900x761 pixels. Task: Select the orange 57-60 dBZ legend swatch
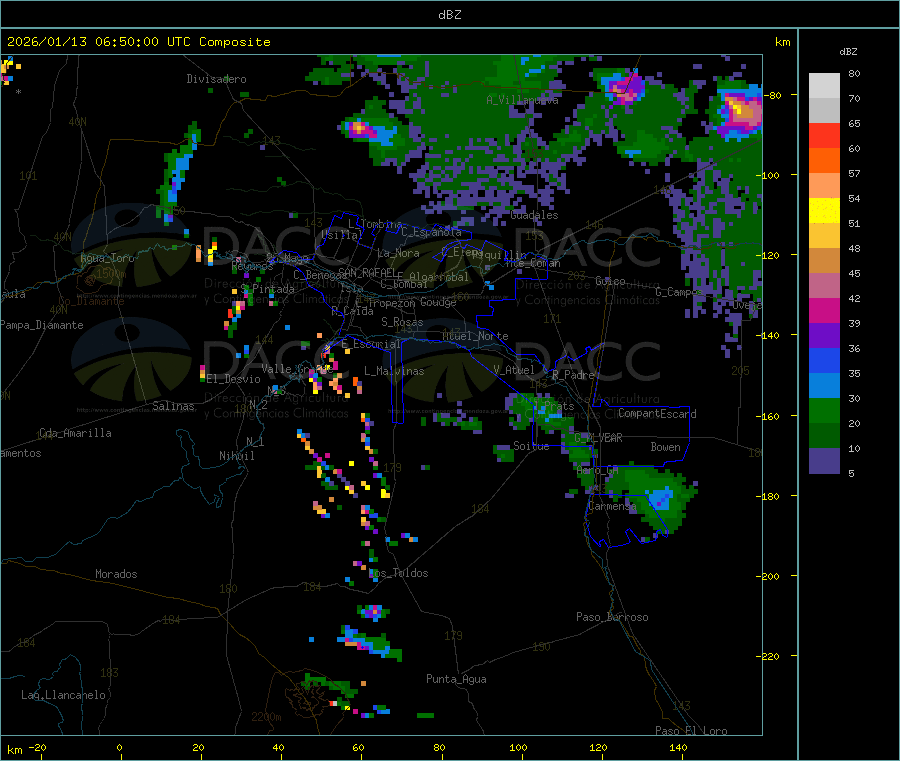click(x=824, y=161)
